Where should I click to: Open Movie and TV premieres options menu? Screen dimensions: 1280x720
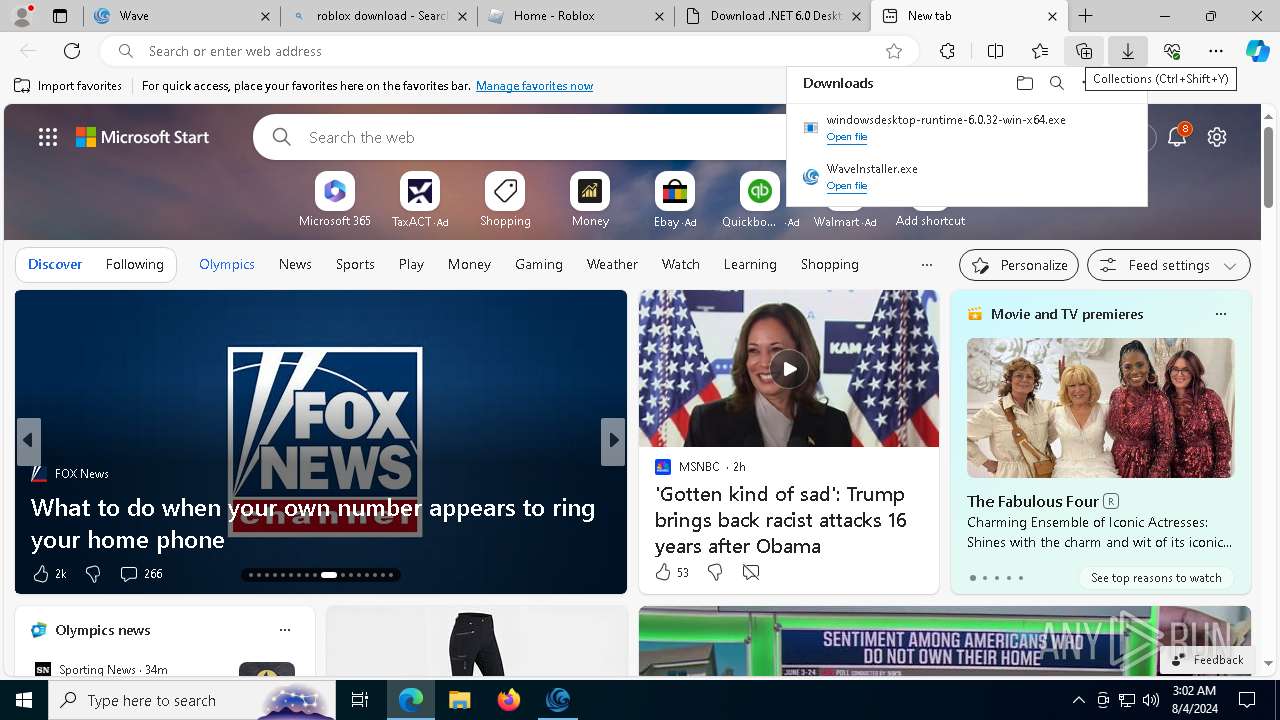tap(1220, 314)
